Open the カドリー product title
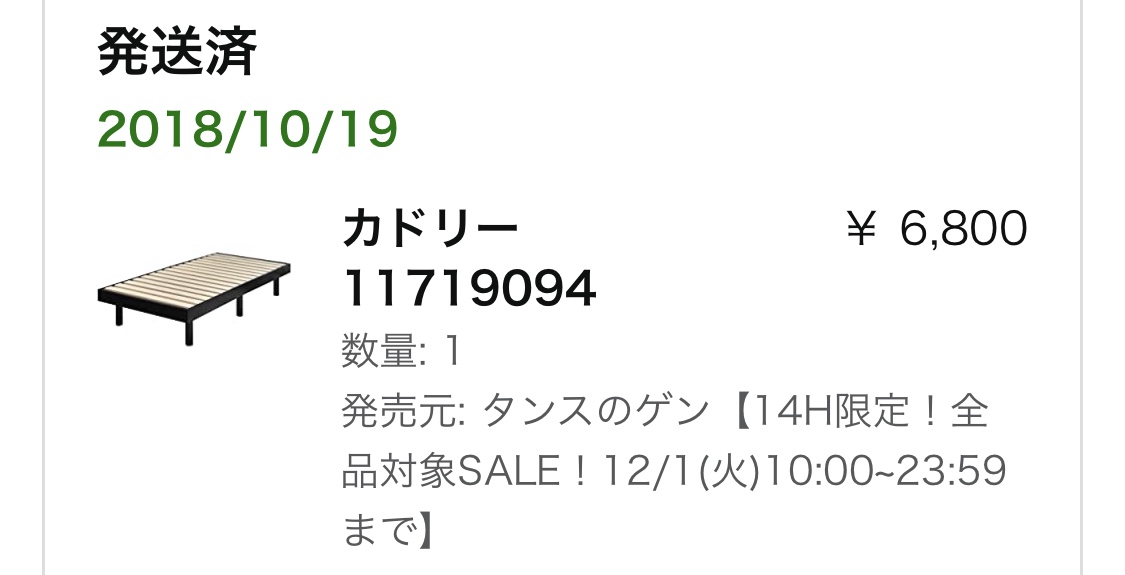The image size is (1125, 575). pyautogui.click(x=430, y=228)
